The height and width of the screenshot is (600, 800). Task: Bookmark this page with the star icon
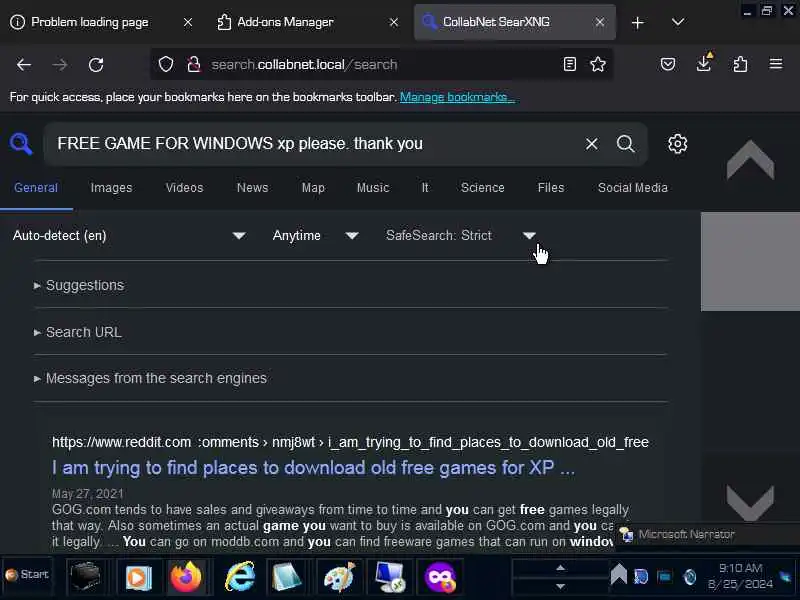point(598,64)
